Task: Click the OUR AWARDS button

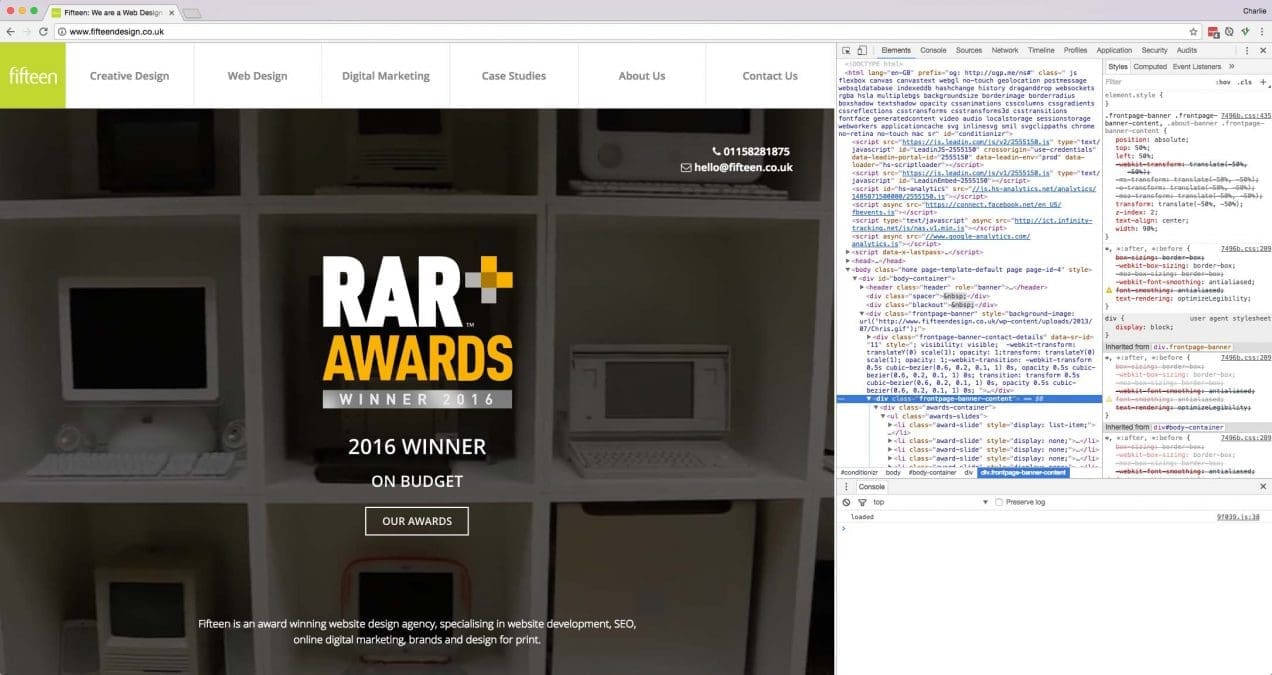Action: [416, 521]
